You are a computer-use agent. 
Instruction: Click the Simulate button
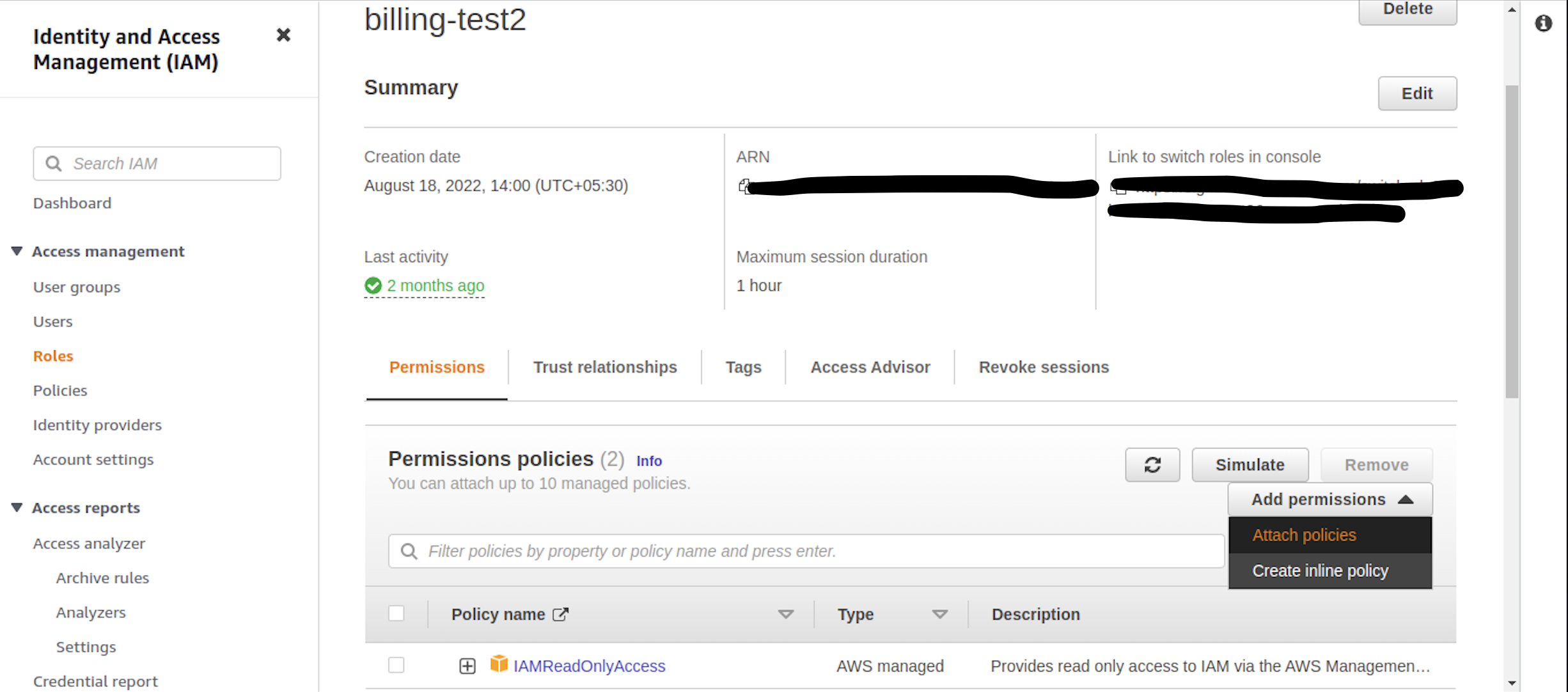pos(1250,465)
